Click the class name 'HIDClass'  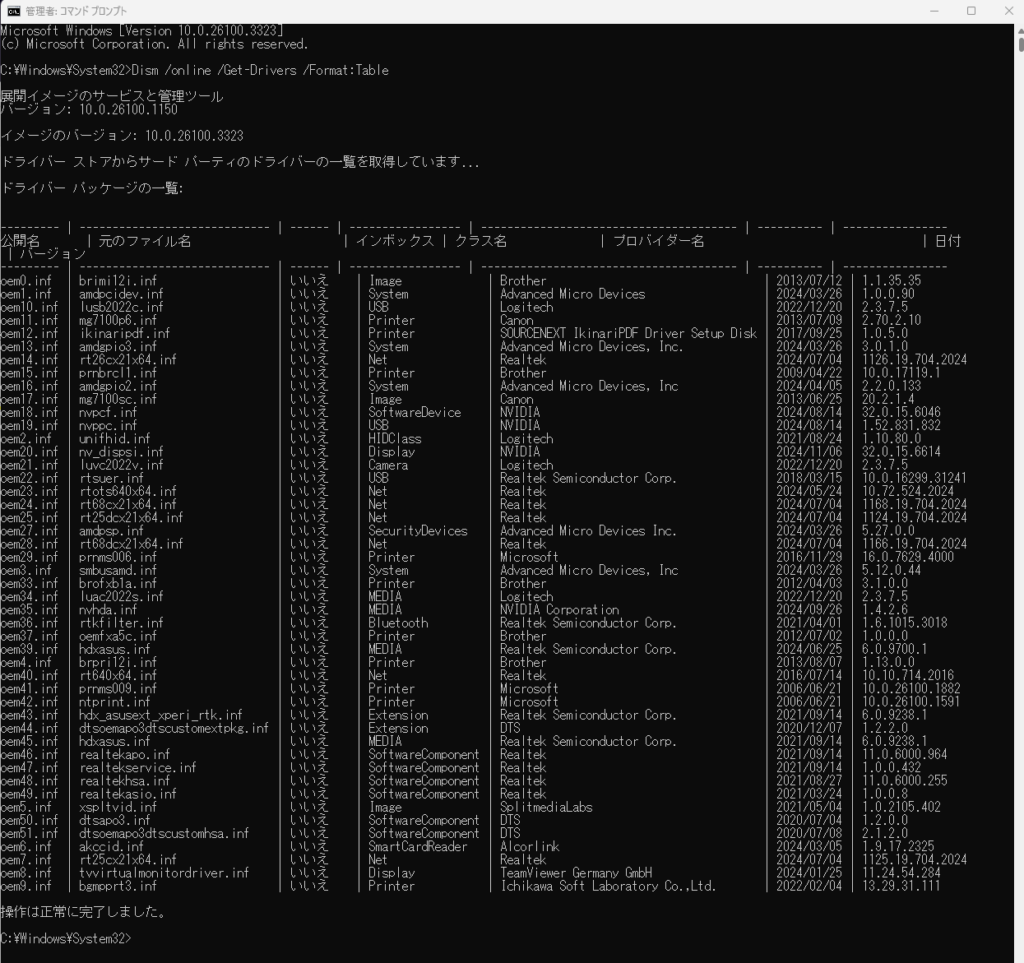[395, 439]
